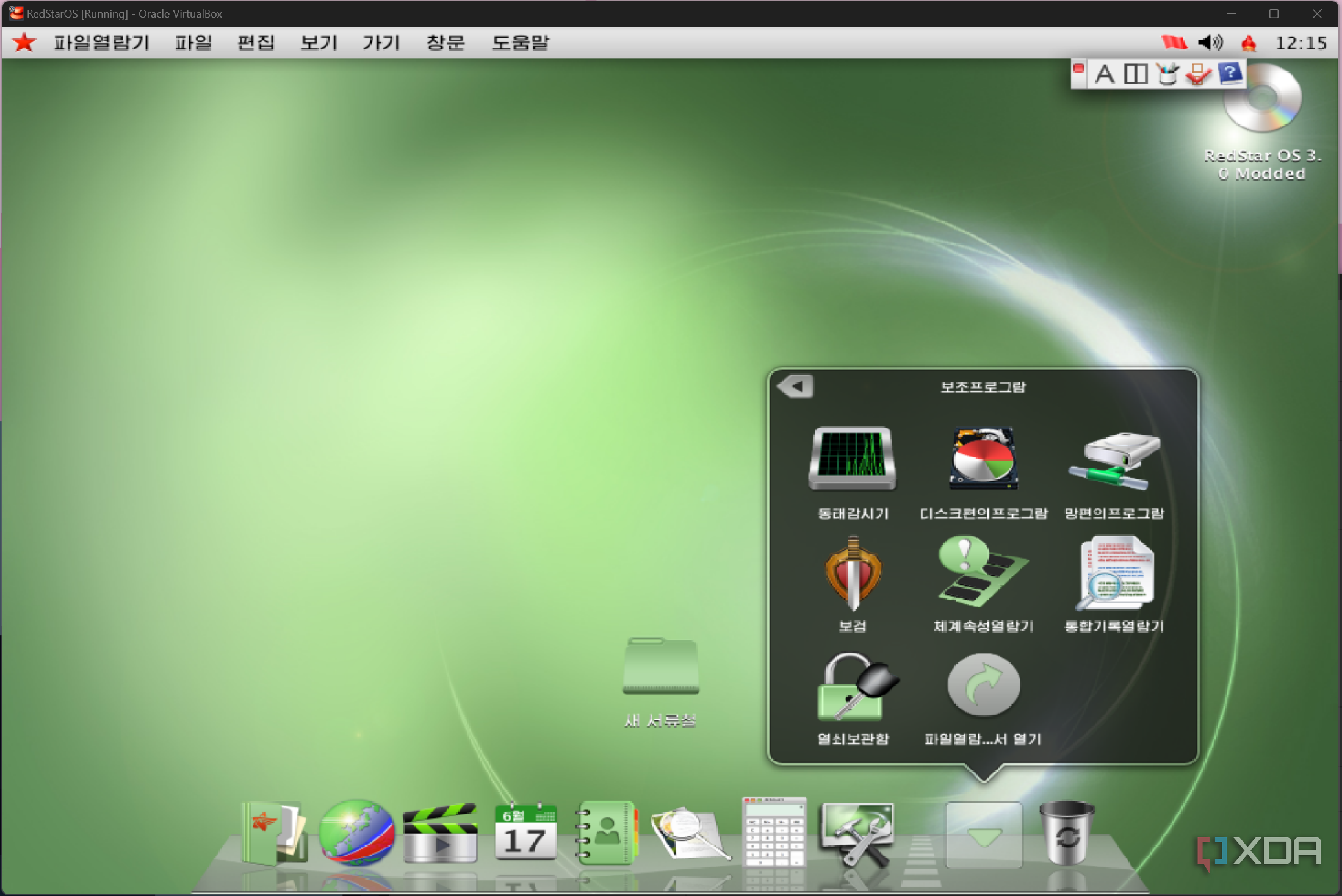Open system preferences tools dock icon
Screen dimensions: 1342x896
point(857,834)
